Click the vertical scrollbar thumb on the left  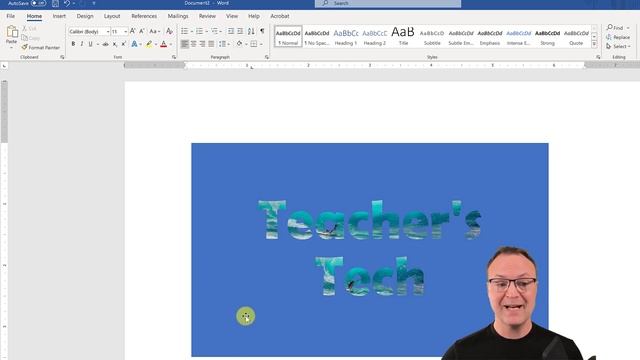[x=4, y=112]
